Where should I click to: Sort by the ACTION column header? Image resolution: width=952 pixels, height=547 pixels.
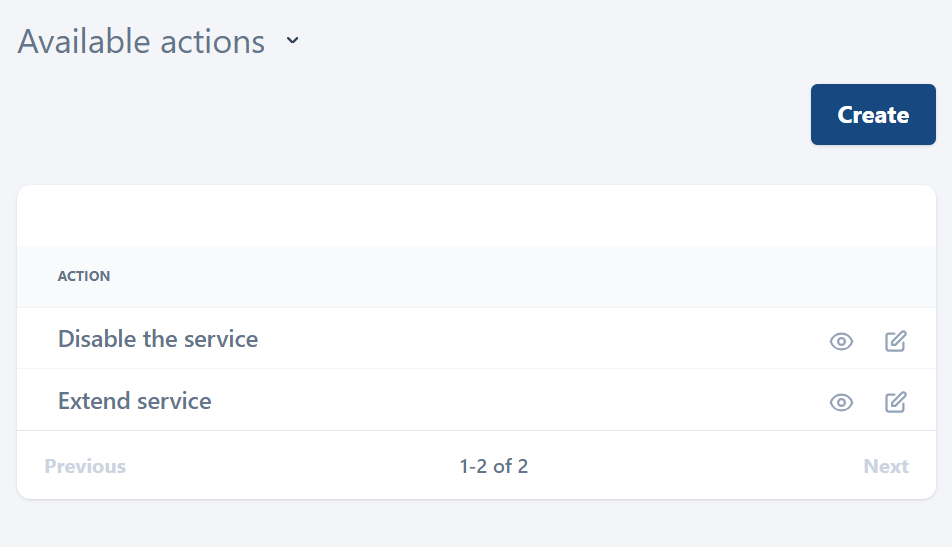[84, 276]
